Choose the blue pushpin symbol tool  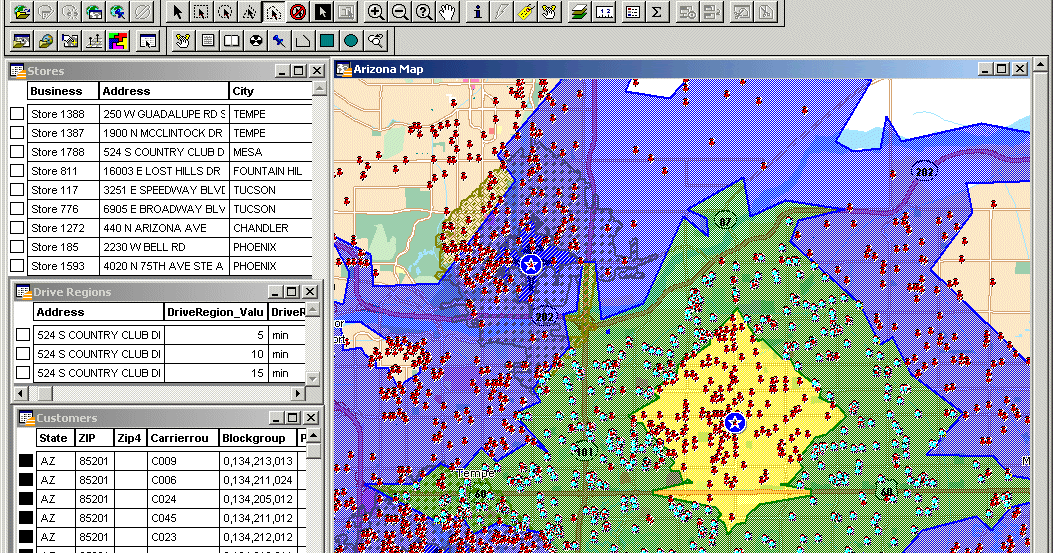point(278,41)
